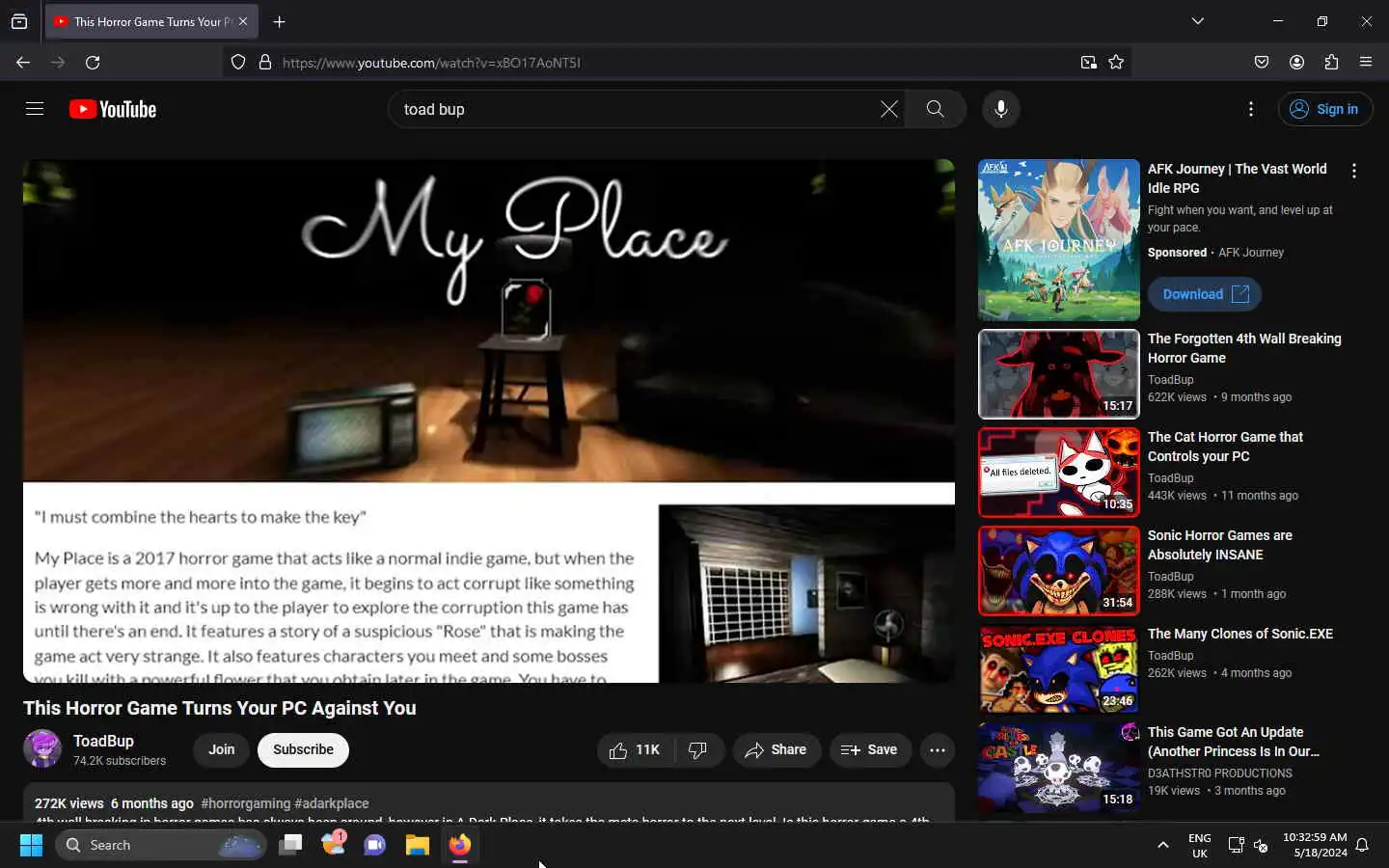Open The Many Clones of Sonic.EXE title
1389x868 pixels.
tap(1240, 634)
